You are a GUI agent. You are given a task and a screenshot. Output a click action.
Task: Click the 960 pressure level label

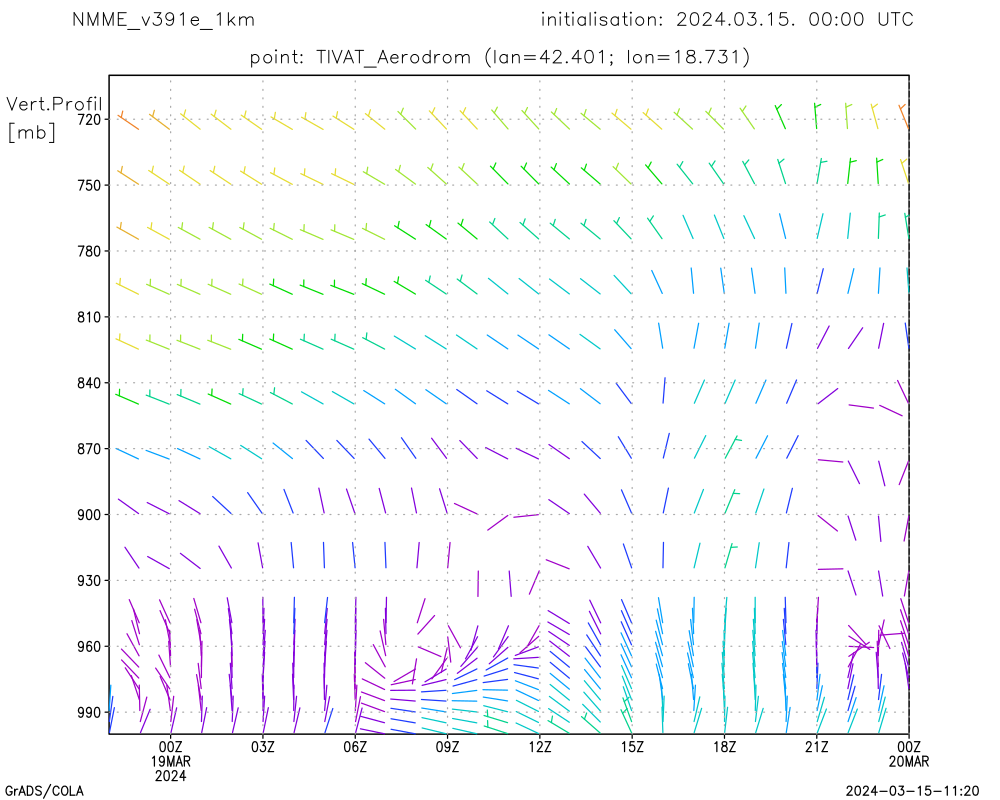(90, 647)
